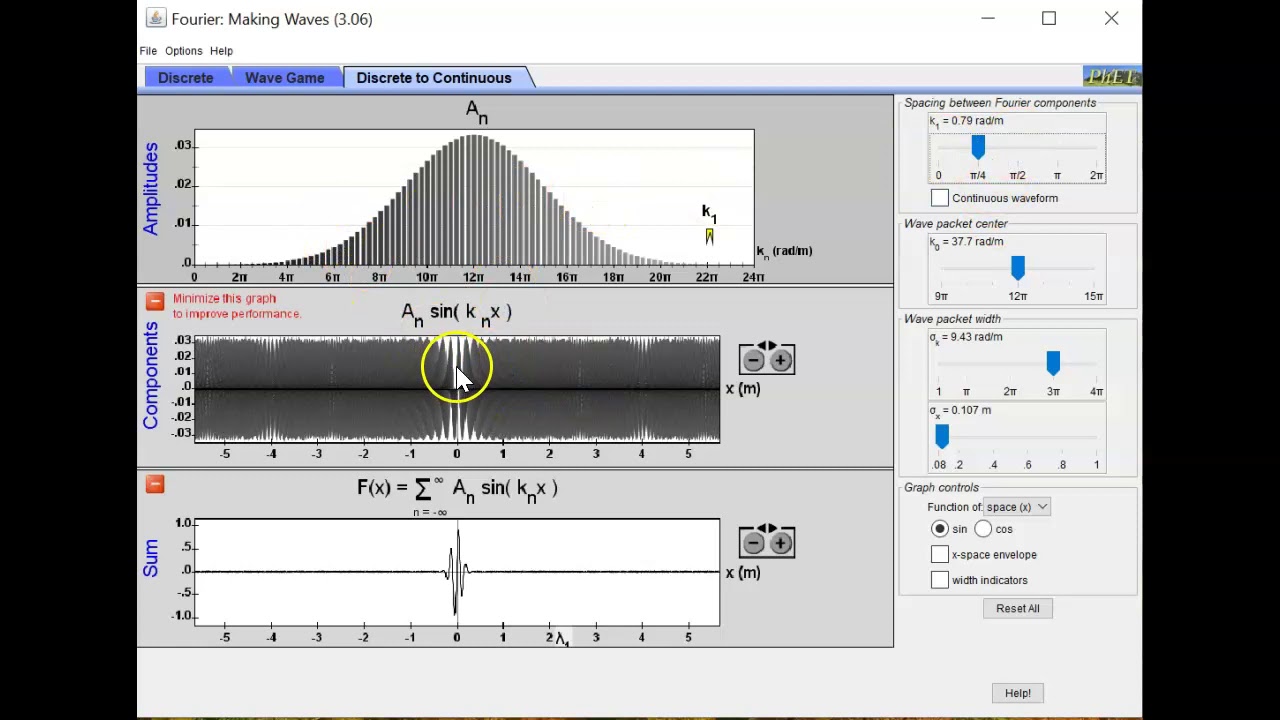
Task: Click the 15π tick on the packet center slider
Action: pos(1094,296)
